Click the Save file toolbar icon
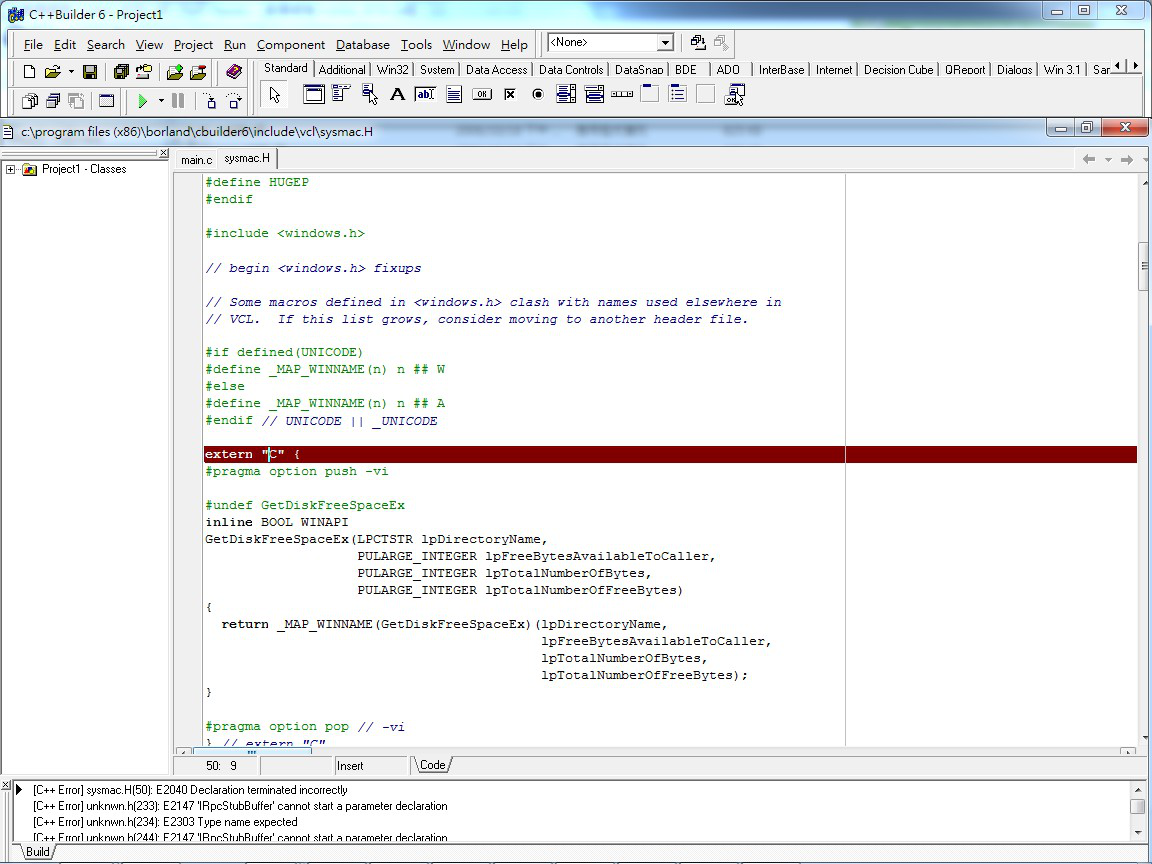Image resolution: width=1152 pixels, height=864 pixels. pos(90,72)
